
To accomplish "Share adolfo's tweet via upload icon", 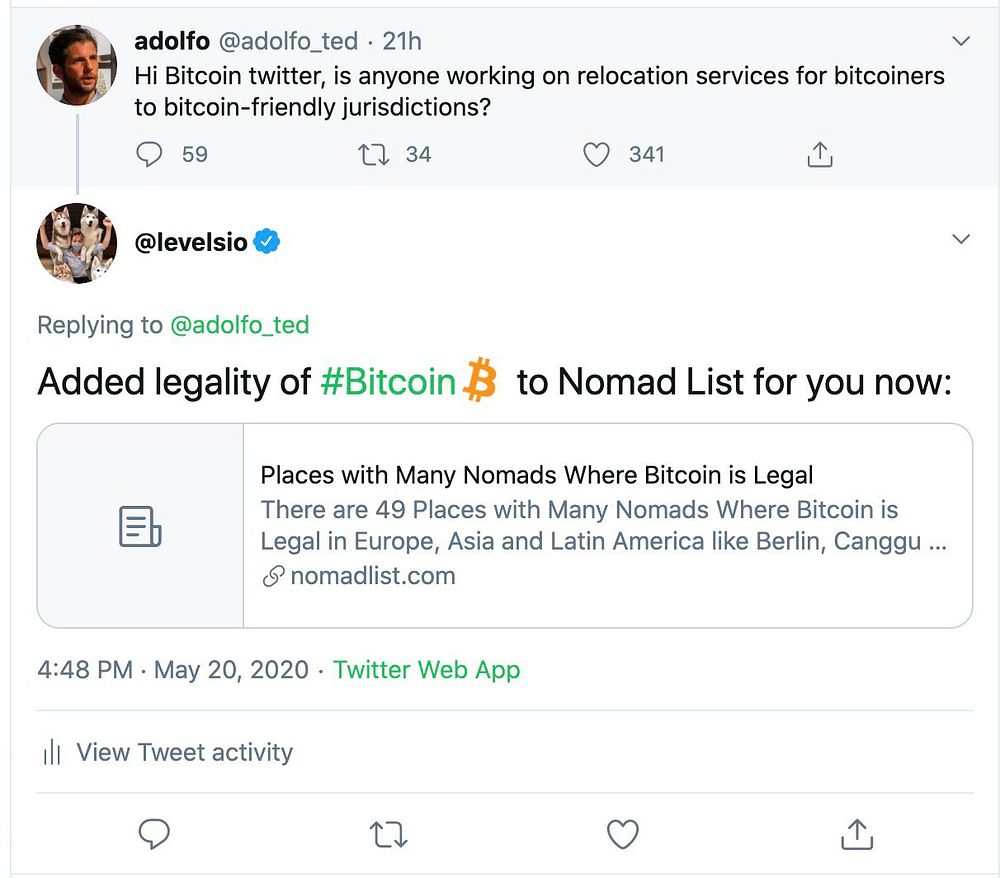I will [819, 154].
